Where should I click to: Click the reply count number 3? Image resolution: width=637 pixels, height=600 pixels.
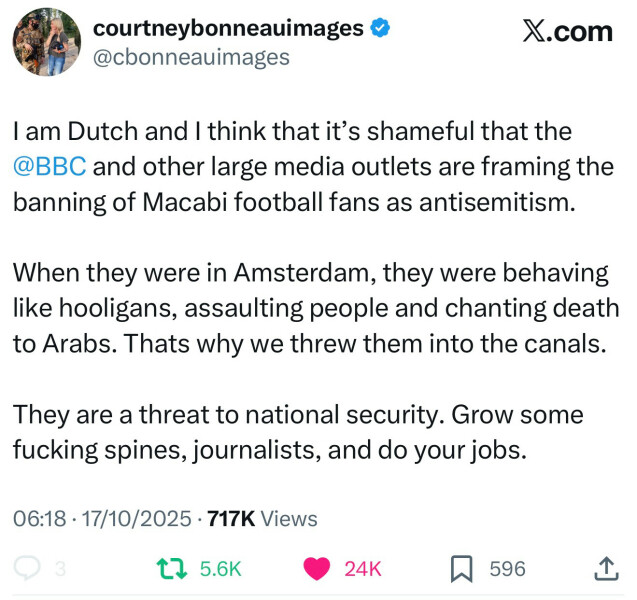59,569
